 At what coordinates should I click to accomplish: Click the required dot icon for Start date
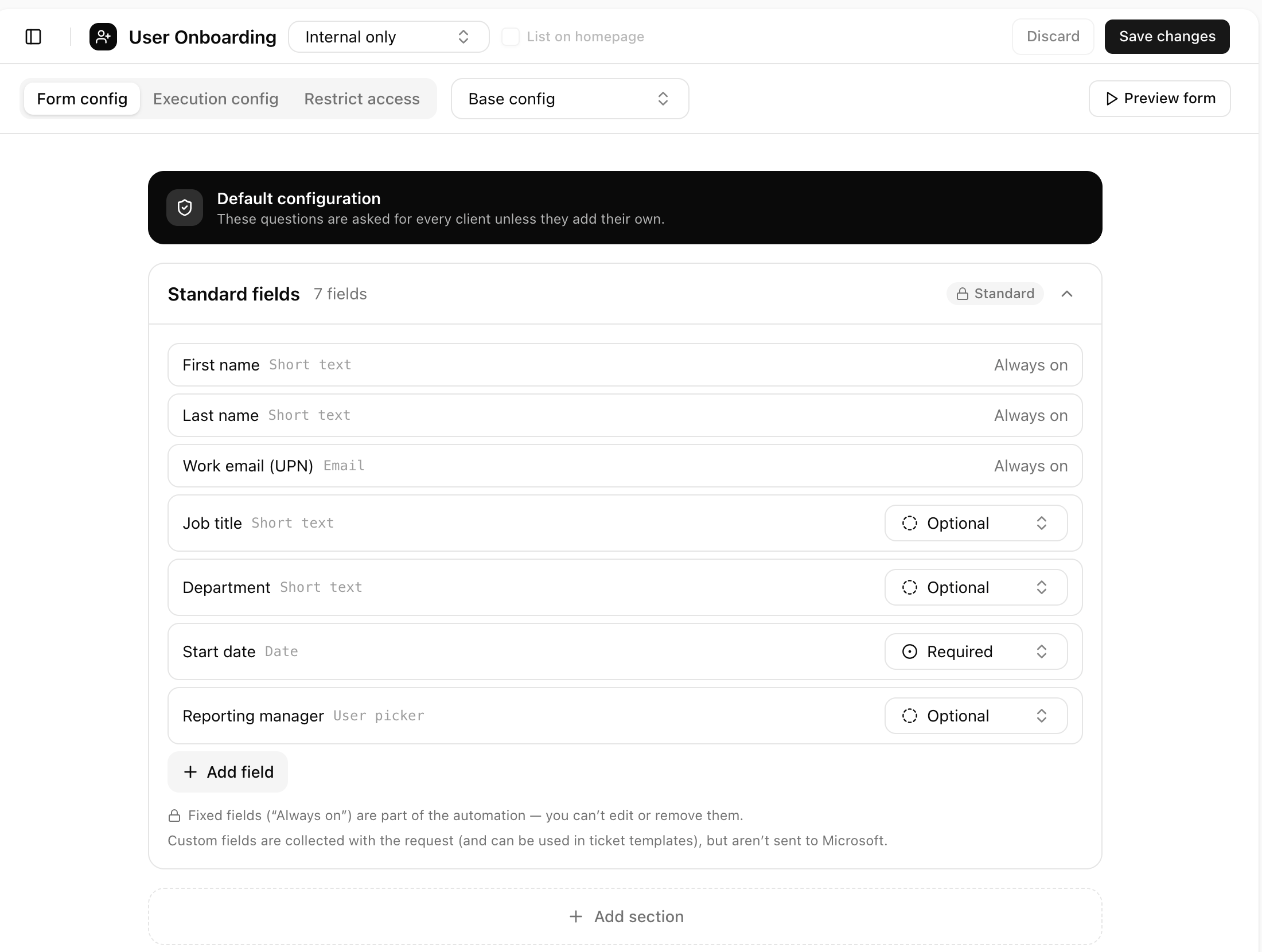tap(910, 651)
